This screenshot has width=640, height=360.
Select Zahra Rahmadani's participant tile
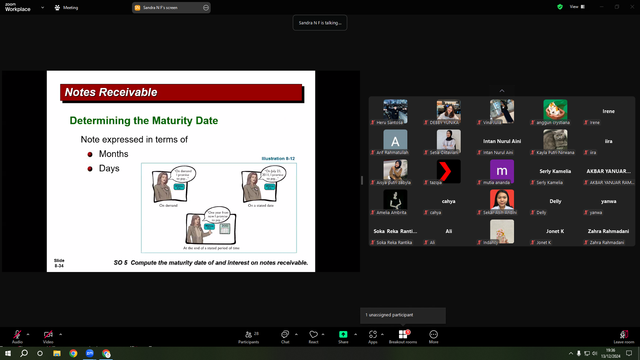coord(608,231)
